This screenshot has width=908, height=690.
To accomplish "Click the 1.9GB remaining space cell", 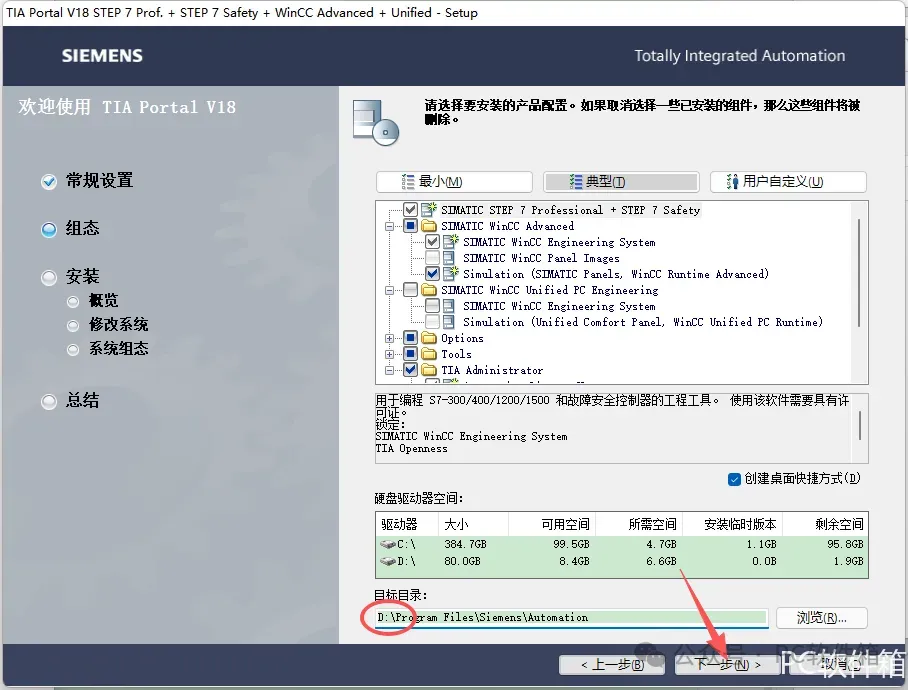I will [x=848, y=561].
